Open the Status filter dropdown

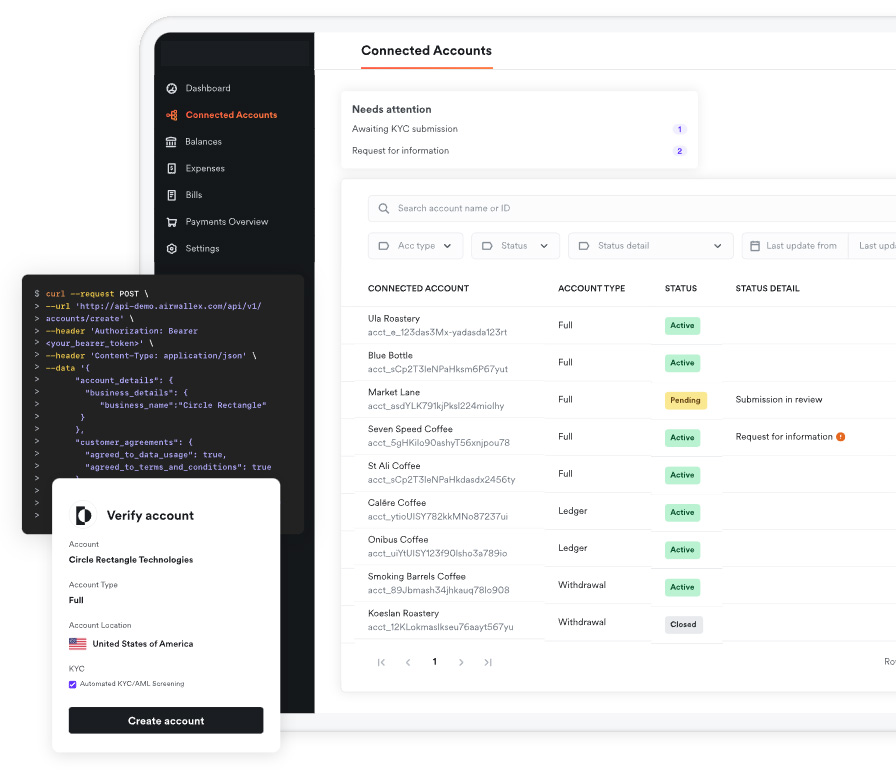coord(515,246)
